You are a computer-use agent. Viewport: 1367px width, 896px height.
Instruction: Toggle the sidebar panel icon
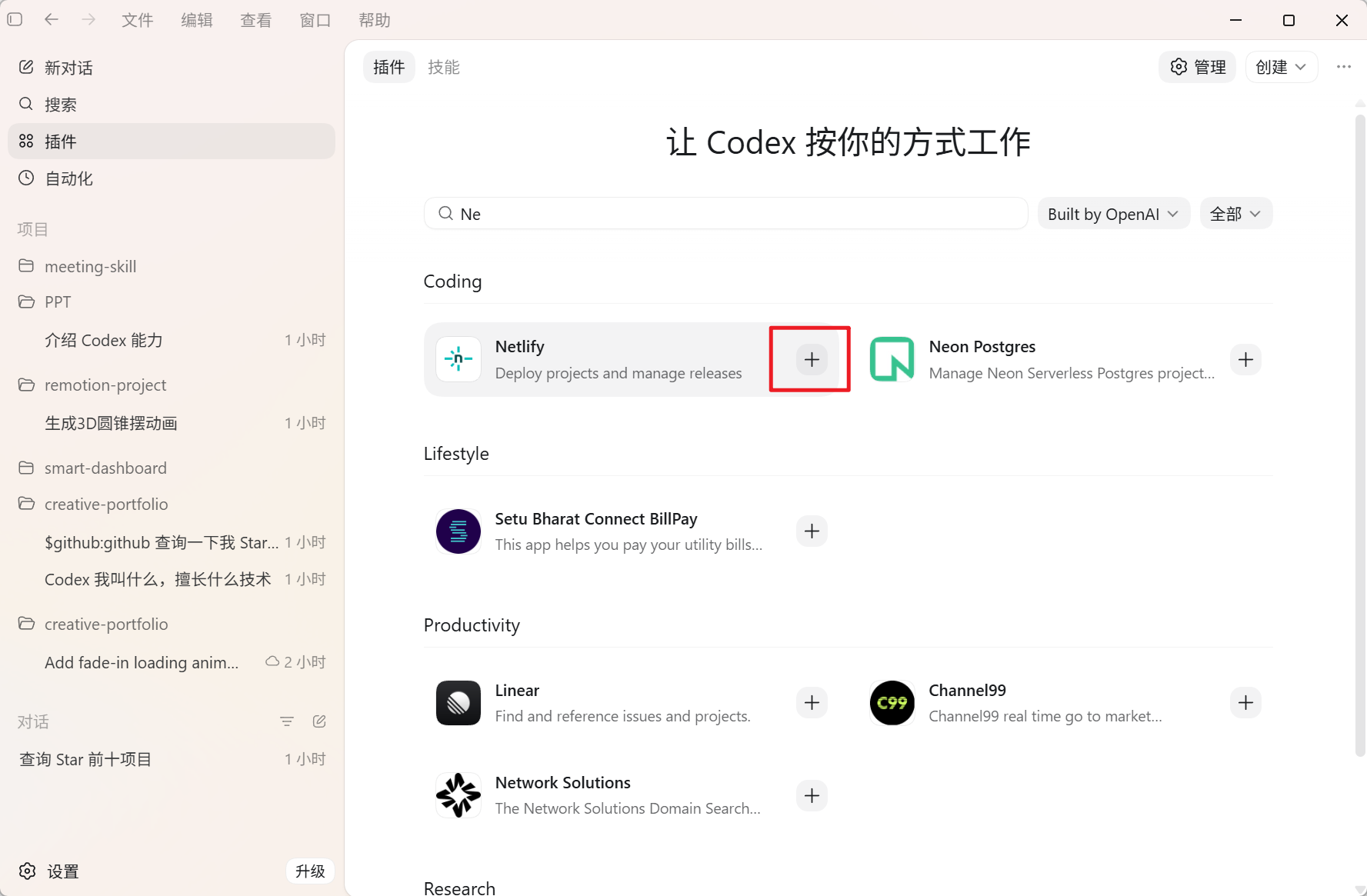pyautogui.click(x=15, y=20)
